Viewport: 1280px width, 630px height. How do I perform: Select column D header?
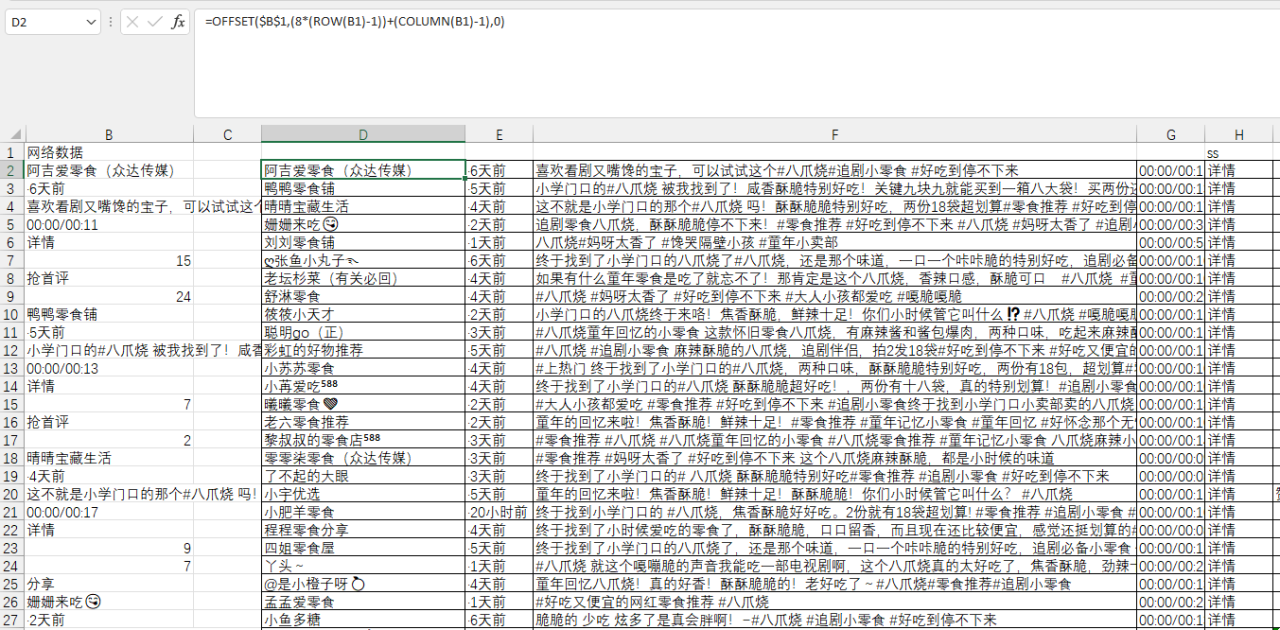(363, 135)
